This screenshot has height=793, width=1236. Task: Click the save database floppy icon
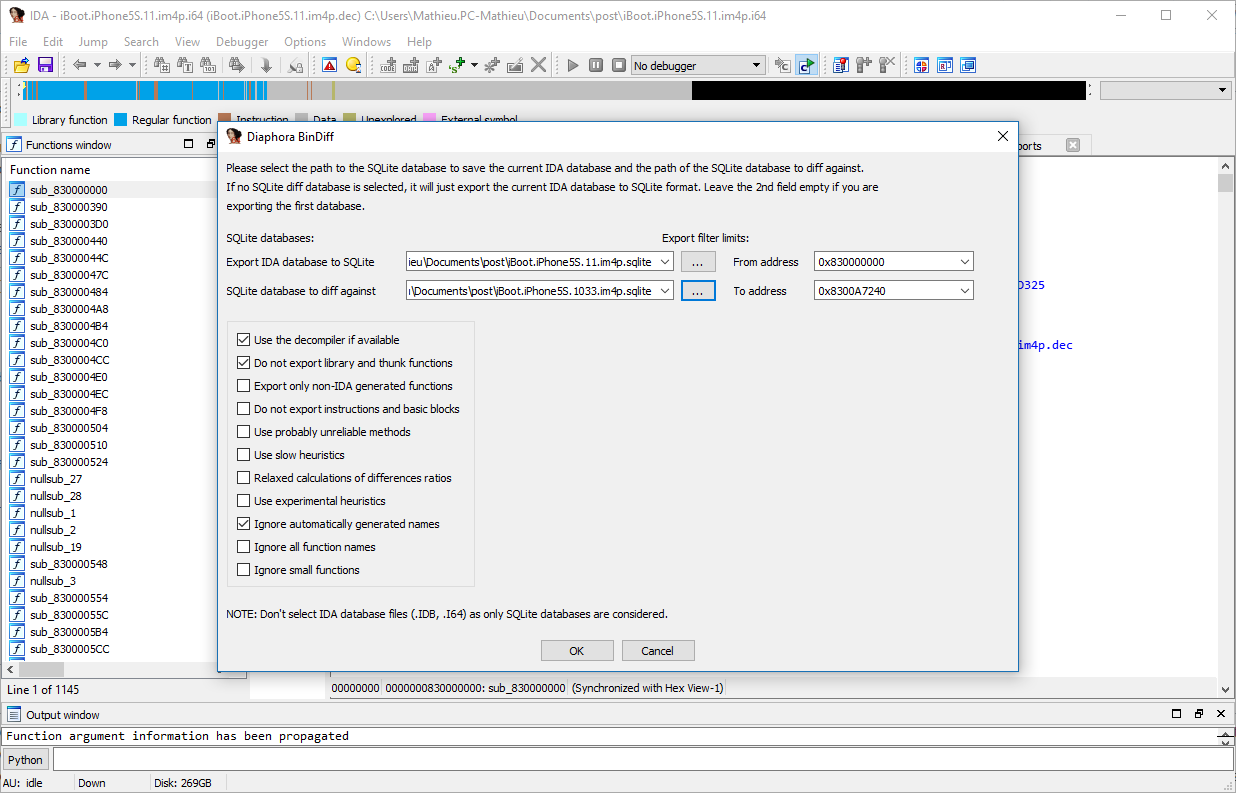(x=45, y=65)
